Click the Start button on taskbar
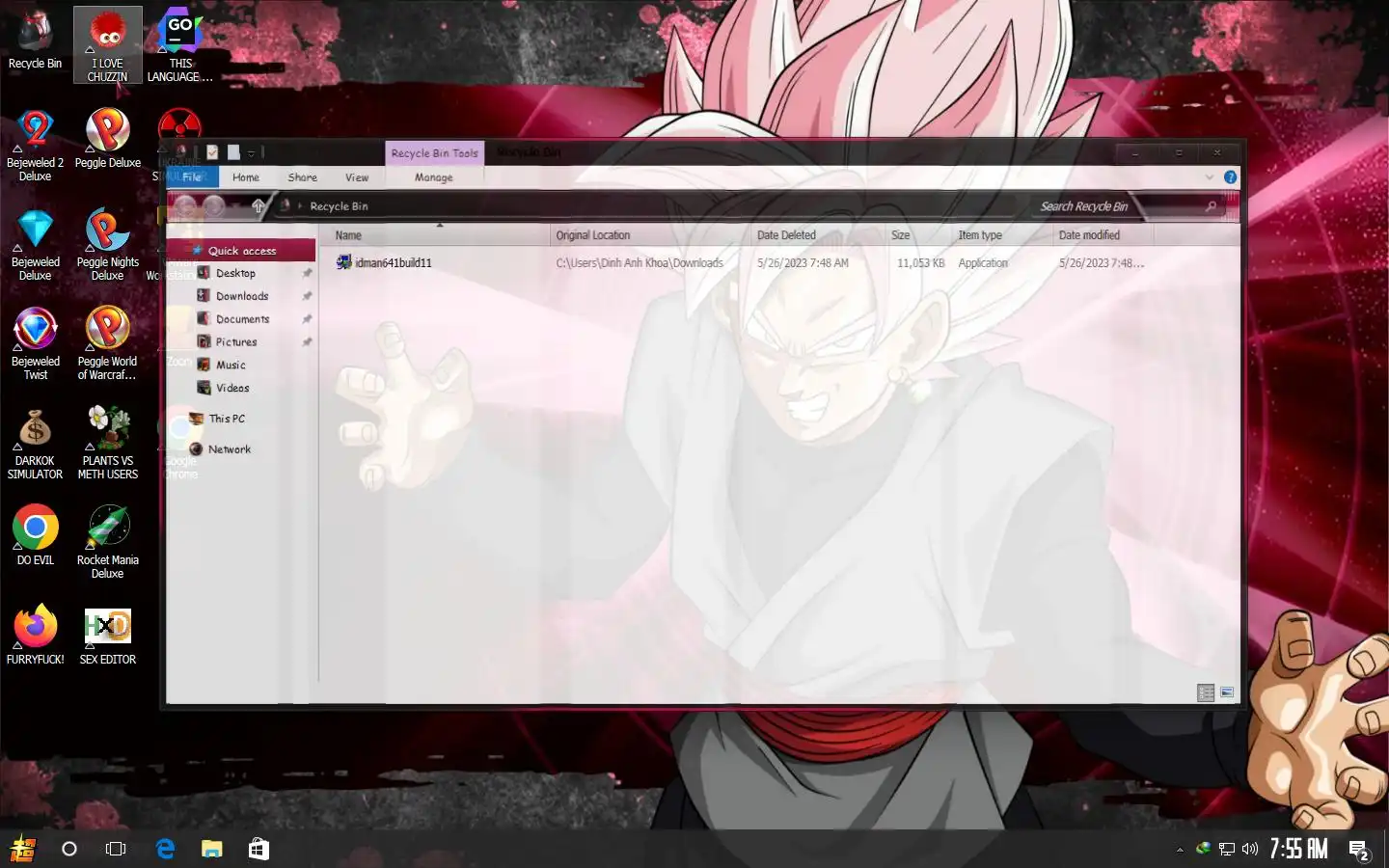1389x868 pixels. coord(22,849)
